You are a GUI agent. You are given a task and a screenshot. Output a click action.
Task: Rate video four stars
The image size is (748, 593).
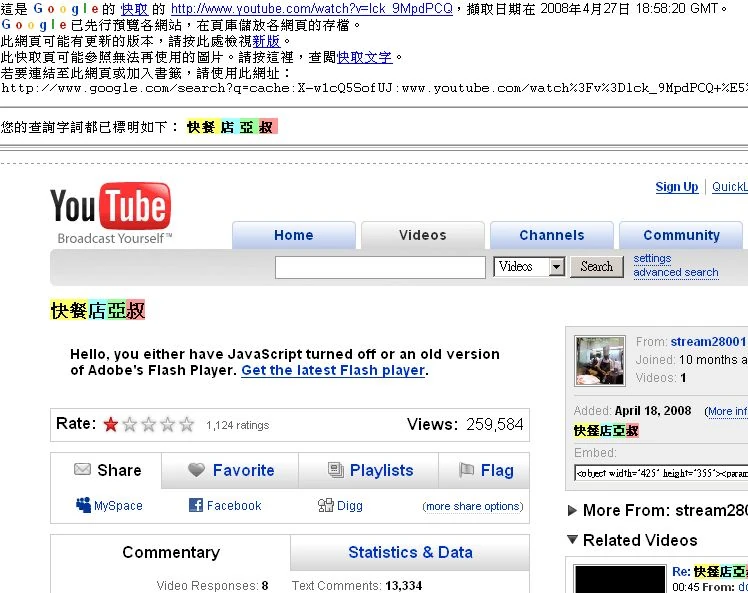tap(167, 424)
